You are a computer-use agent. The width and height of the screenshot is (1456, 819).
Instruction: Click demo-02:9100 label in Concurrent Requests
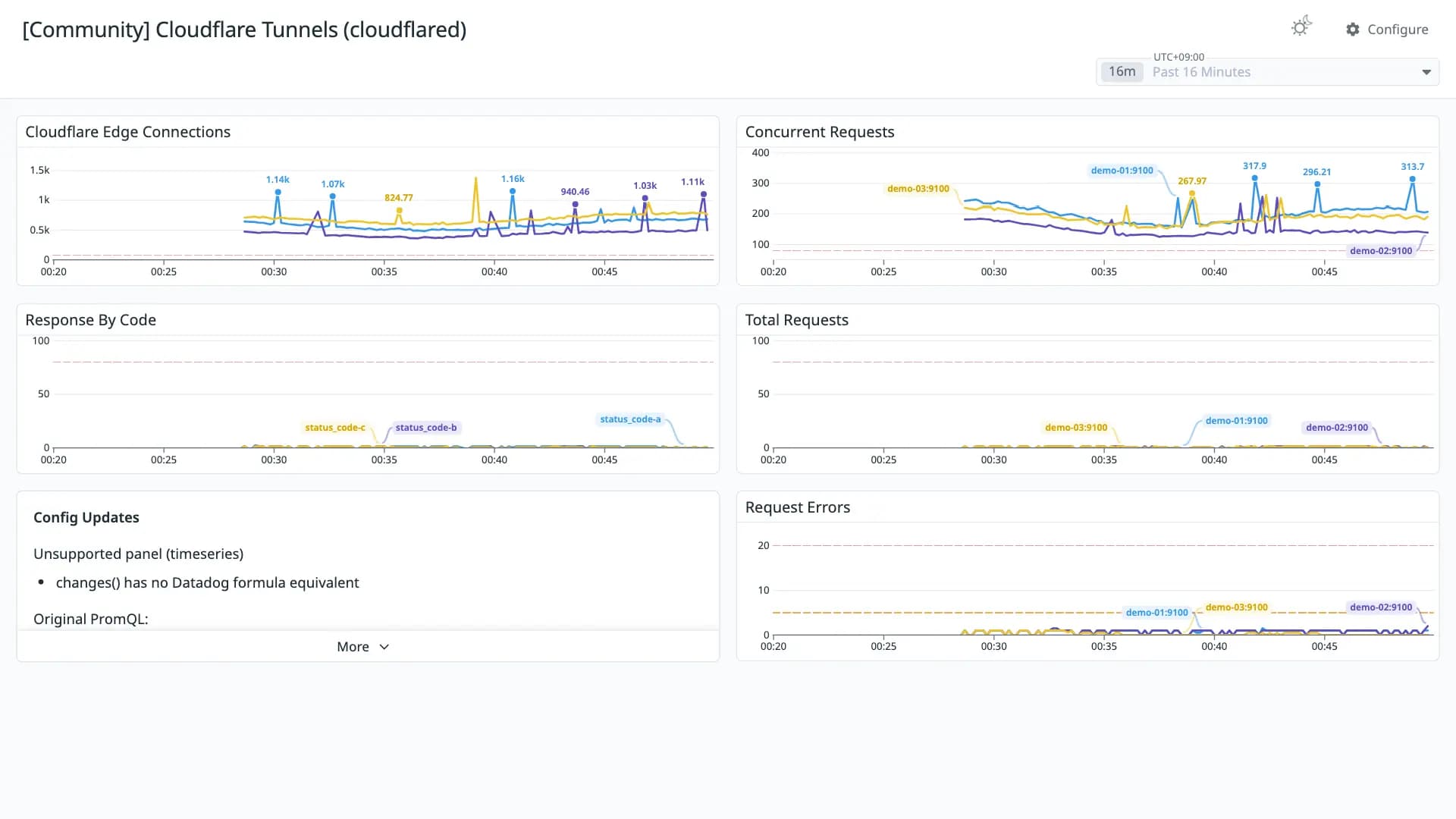point(1380,251)
